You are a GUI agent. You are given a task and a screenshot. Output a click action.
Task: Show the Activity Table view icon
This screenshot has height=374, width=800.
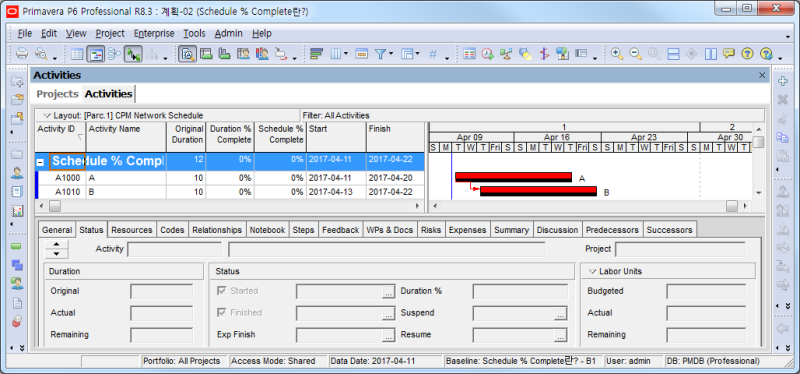pos(77,54)
